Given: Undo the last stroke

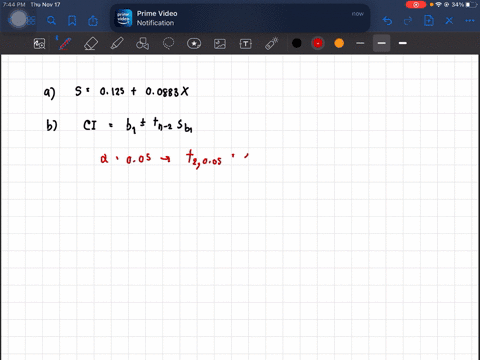Looking at the screenshot, I should coord(387,21).
